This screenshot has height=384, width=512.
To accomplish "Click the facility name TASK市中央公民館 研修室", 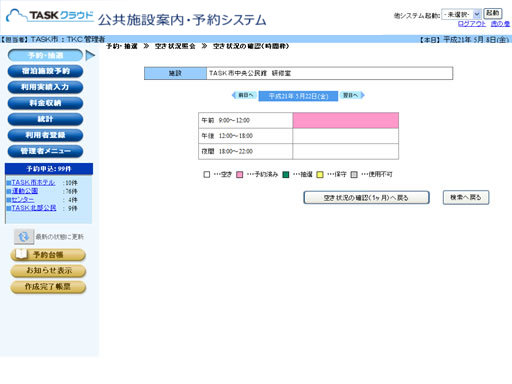I will tap(250, 73).
